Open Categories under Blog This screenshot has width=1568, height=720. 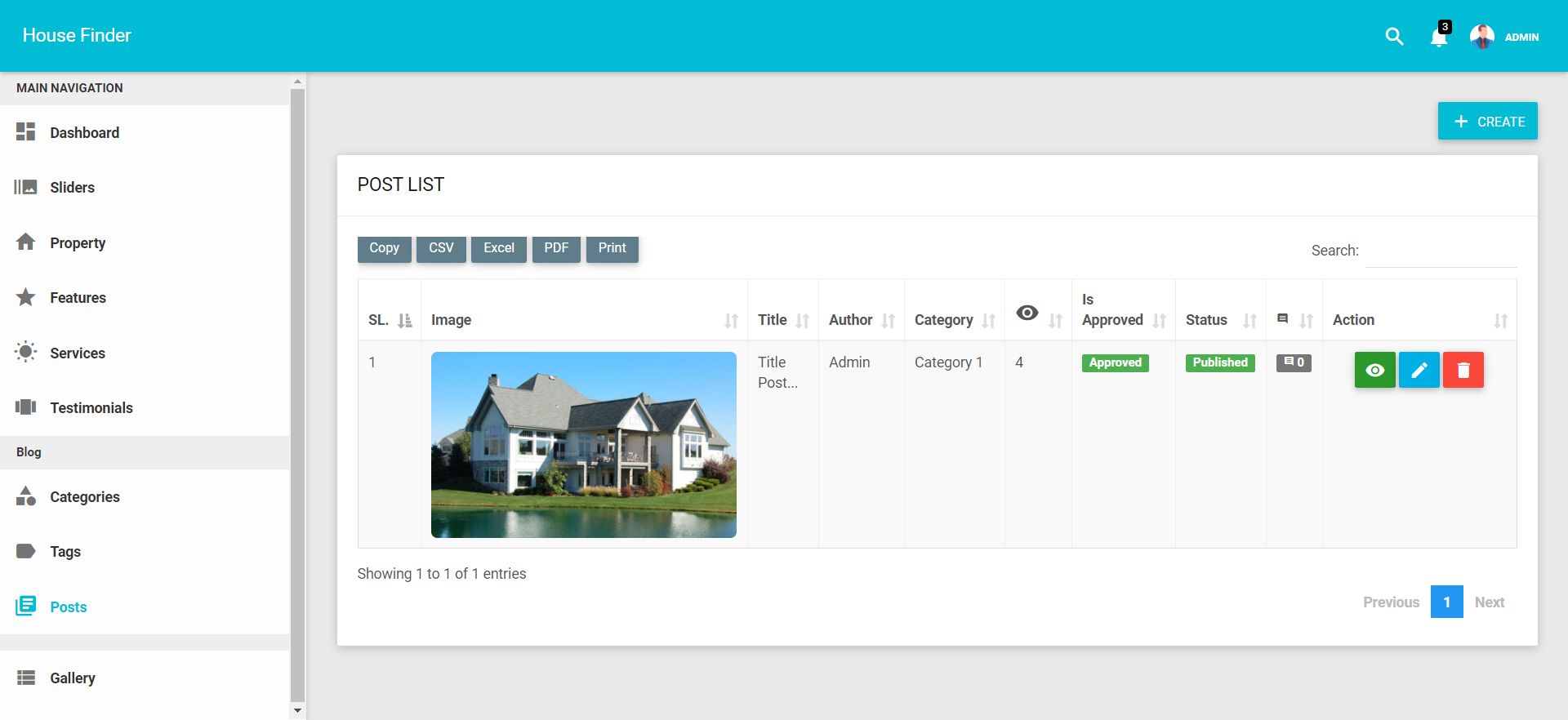145,496
